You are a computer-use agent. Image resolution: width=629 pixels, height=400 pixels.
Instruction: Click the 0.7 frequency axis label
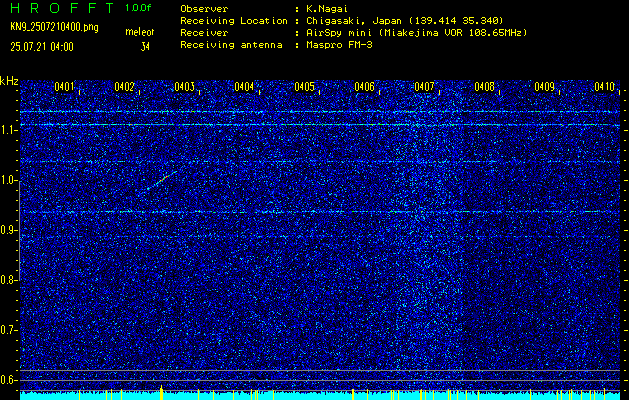pos(8,330)
